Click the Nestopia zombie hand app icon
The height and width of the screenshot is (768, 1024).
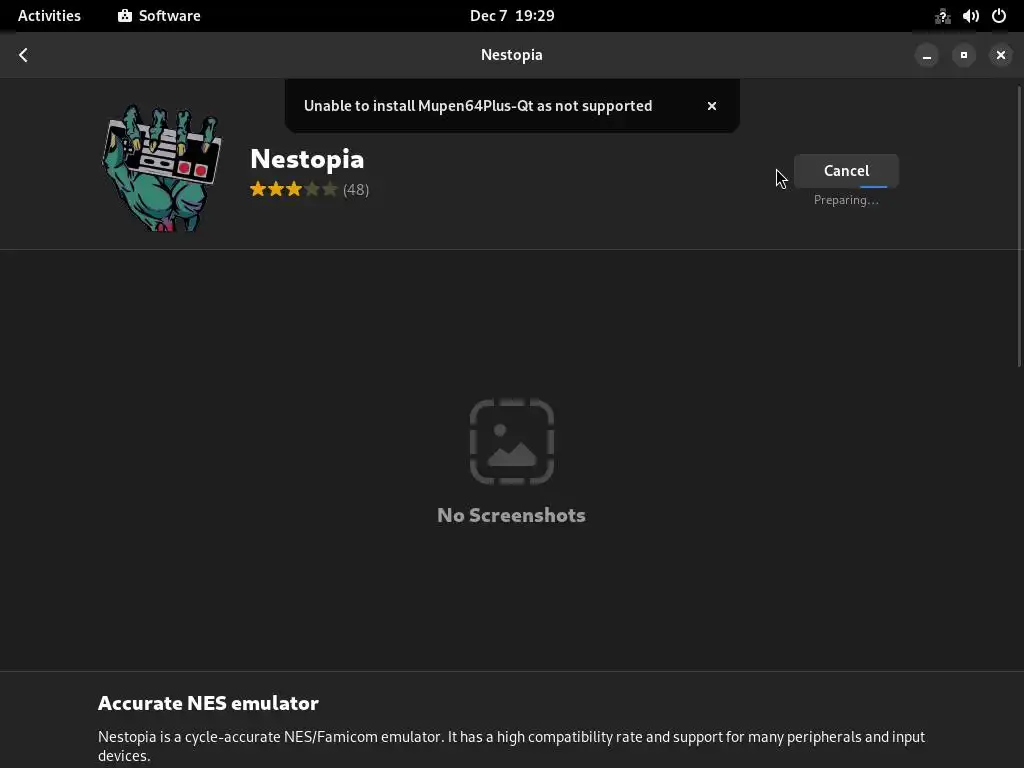tap(162, 168)
